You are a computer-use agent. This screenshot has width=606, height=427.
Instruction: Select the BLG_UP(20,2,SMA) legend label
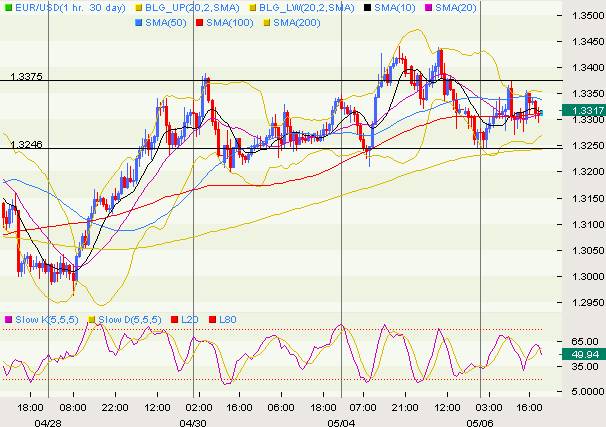(x=192, y=8)
